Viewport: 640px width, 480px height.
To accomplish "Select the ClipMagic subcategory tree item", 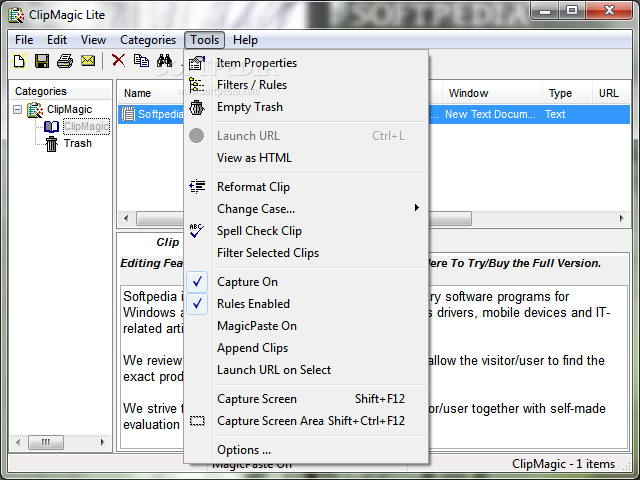I will (x=86, y=127).
